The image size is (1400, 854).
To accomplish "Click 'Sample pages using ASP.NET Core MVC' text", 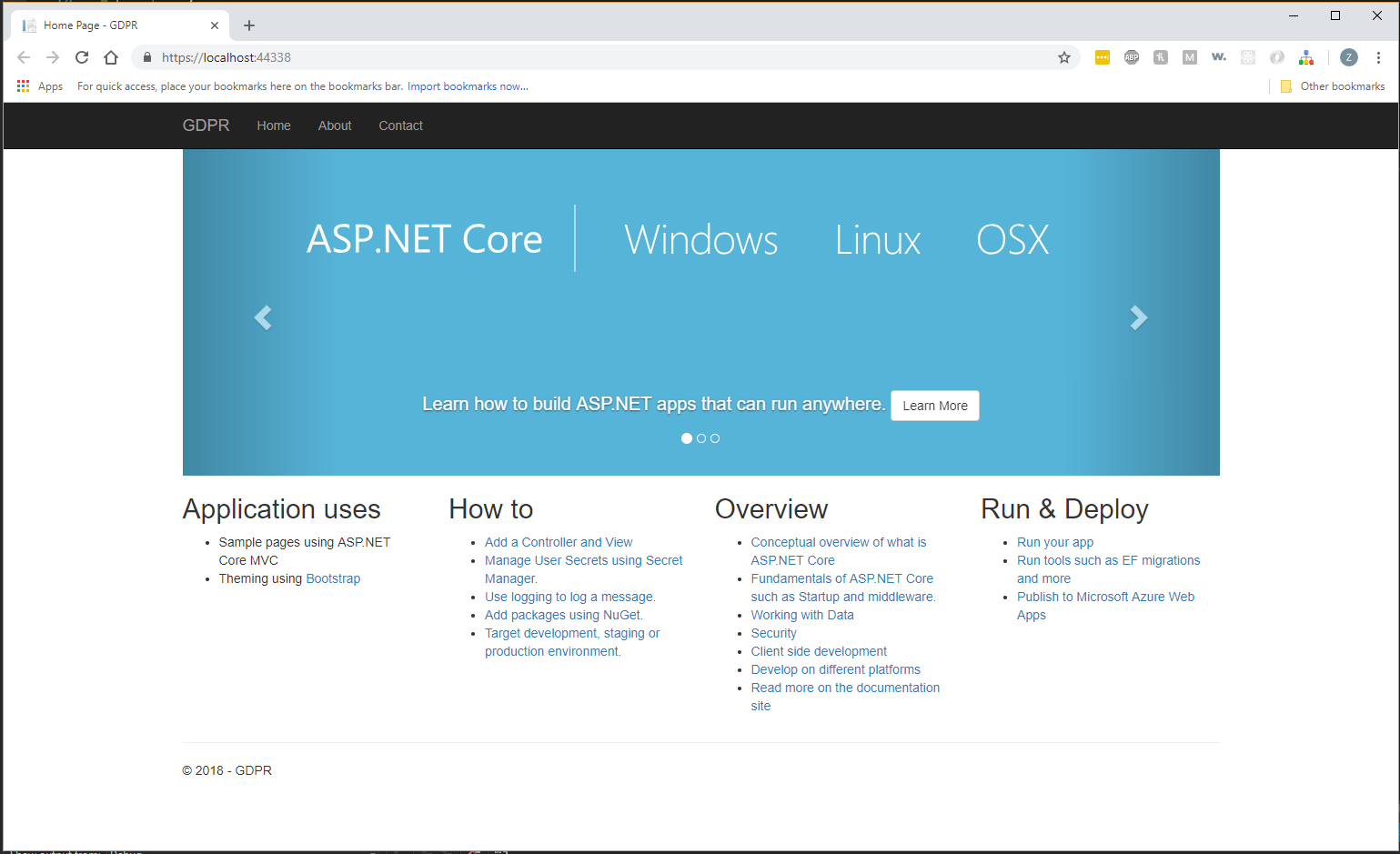I will 305,551.
